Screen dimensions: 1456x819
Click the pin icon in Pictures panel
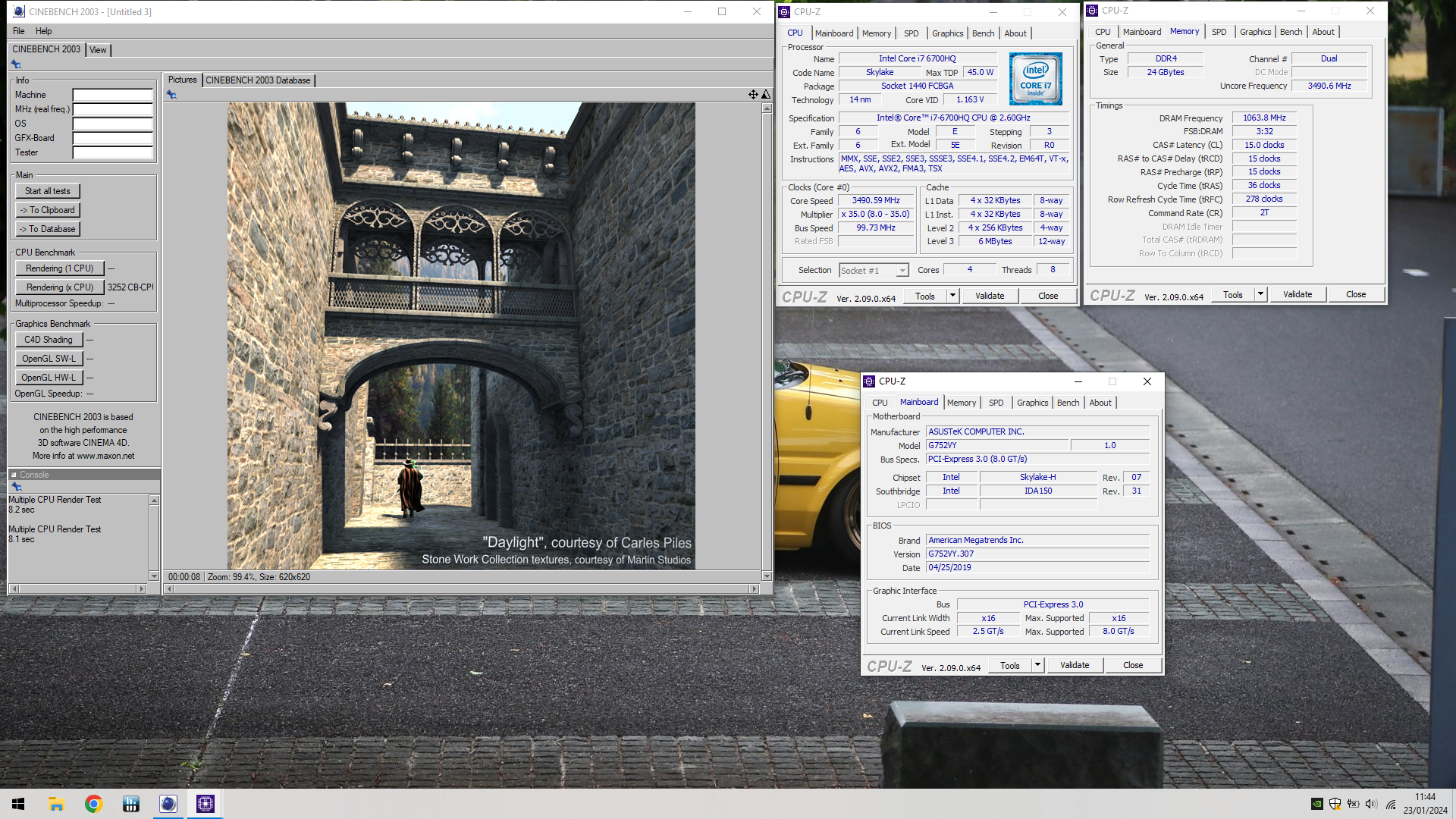coord(171,95)
